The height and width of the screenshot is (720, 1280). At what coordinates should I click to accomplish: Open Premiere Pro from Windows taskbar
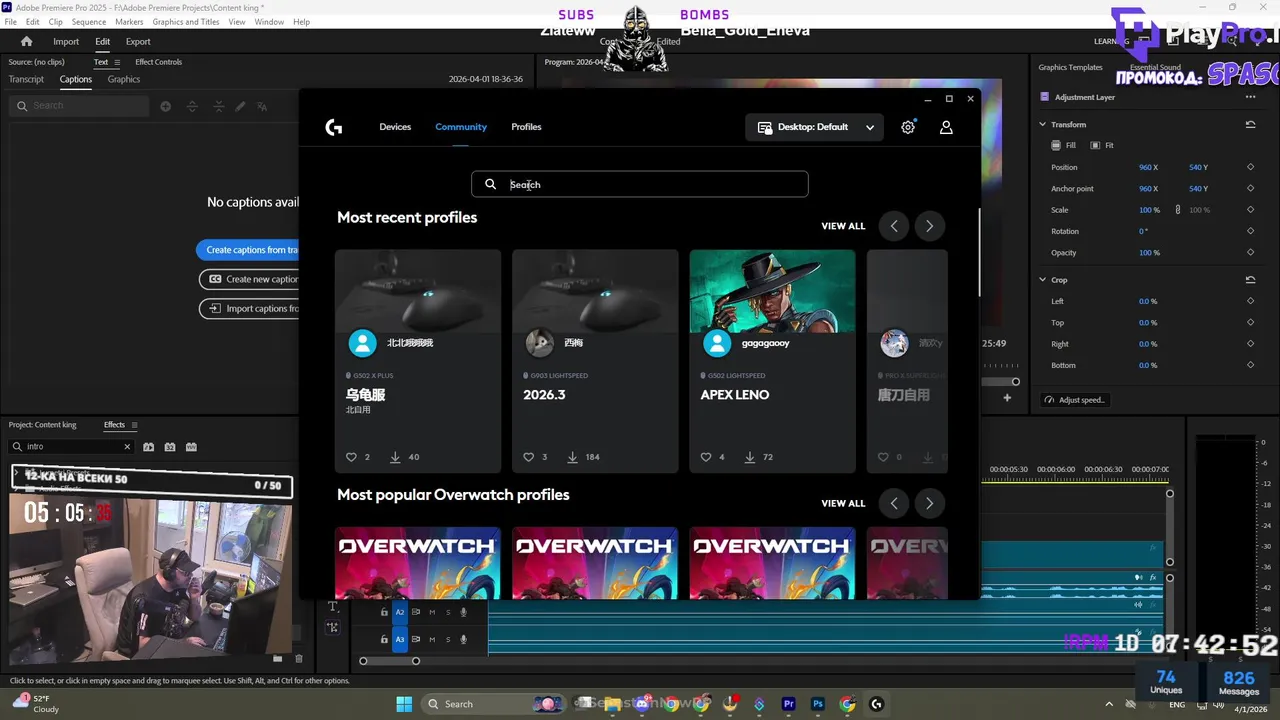[789, 704]
